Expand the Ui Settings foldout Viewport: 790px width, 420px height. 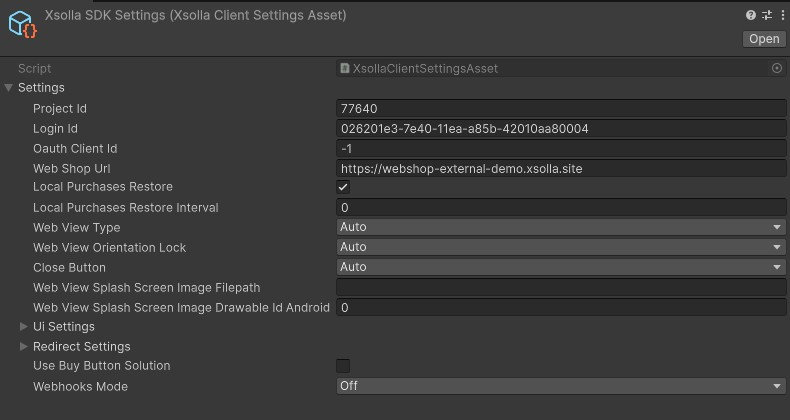point(24,326)
